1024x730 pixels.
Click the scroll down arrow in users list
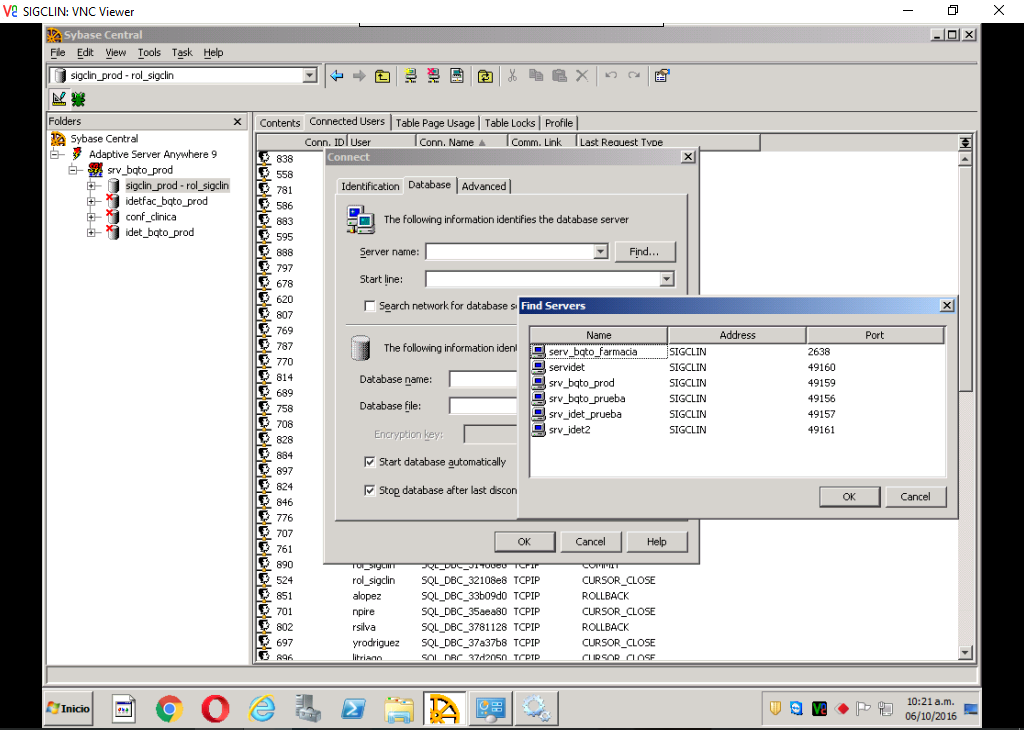[965, 652]
